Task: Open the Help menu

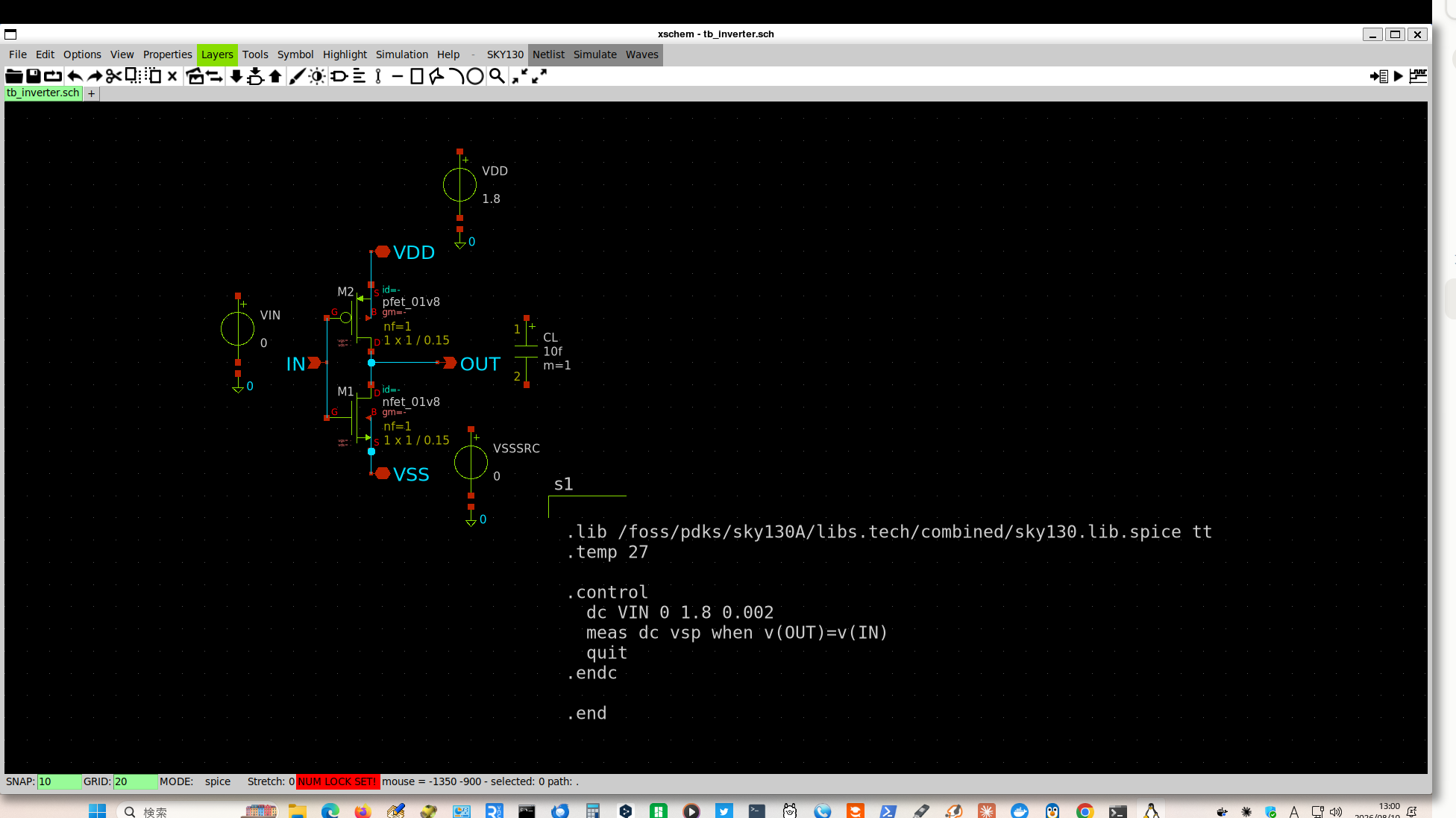Action: click(448, 54)
